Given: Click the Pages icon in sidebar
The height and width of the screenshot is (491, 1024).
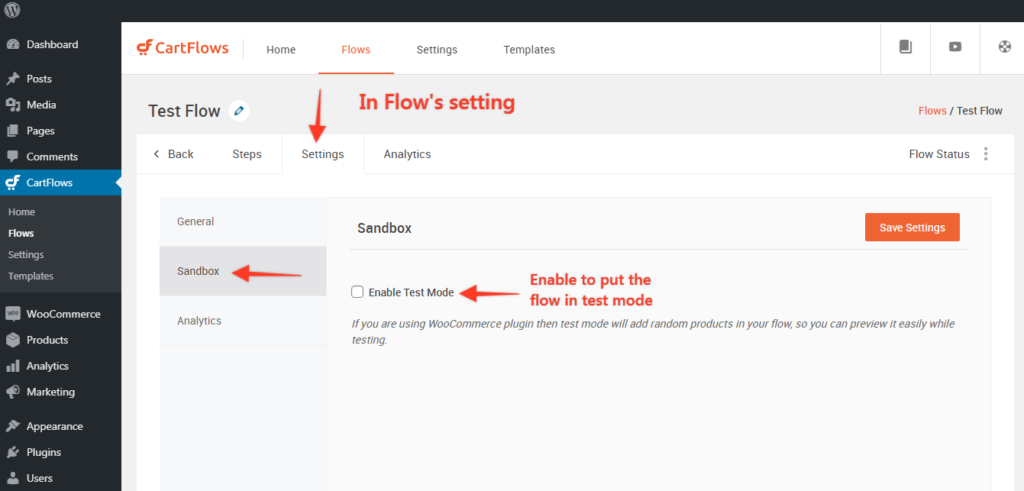Looking at the screenshot, I should 12,131.
